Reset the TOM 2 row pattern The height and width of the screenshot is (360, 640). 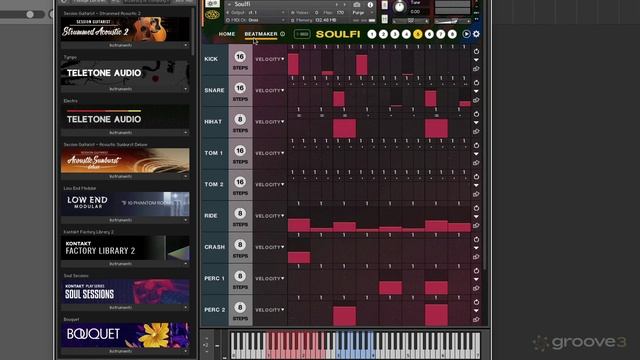click(x=476, y=177)
